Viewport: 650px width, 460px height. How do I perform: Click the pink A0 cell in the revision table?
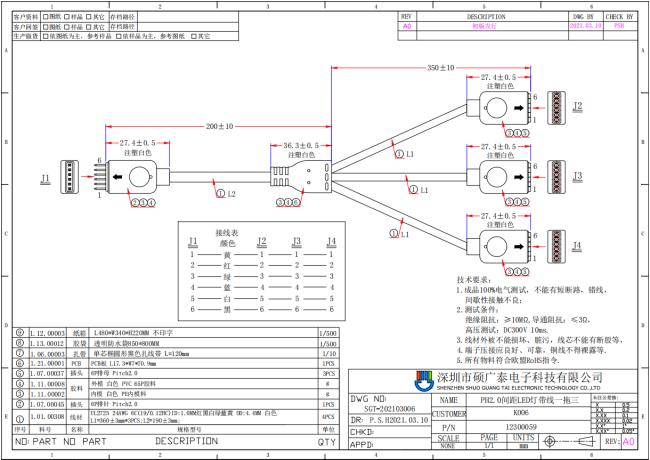[x=407, y=27]
